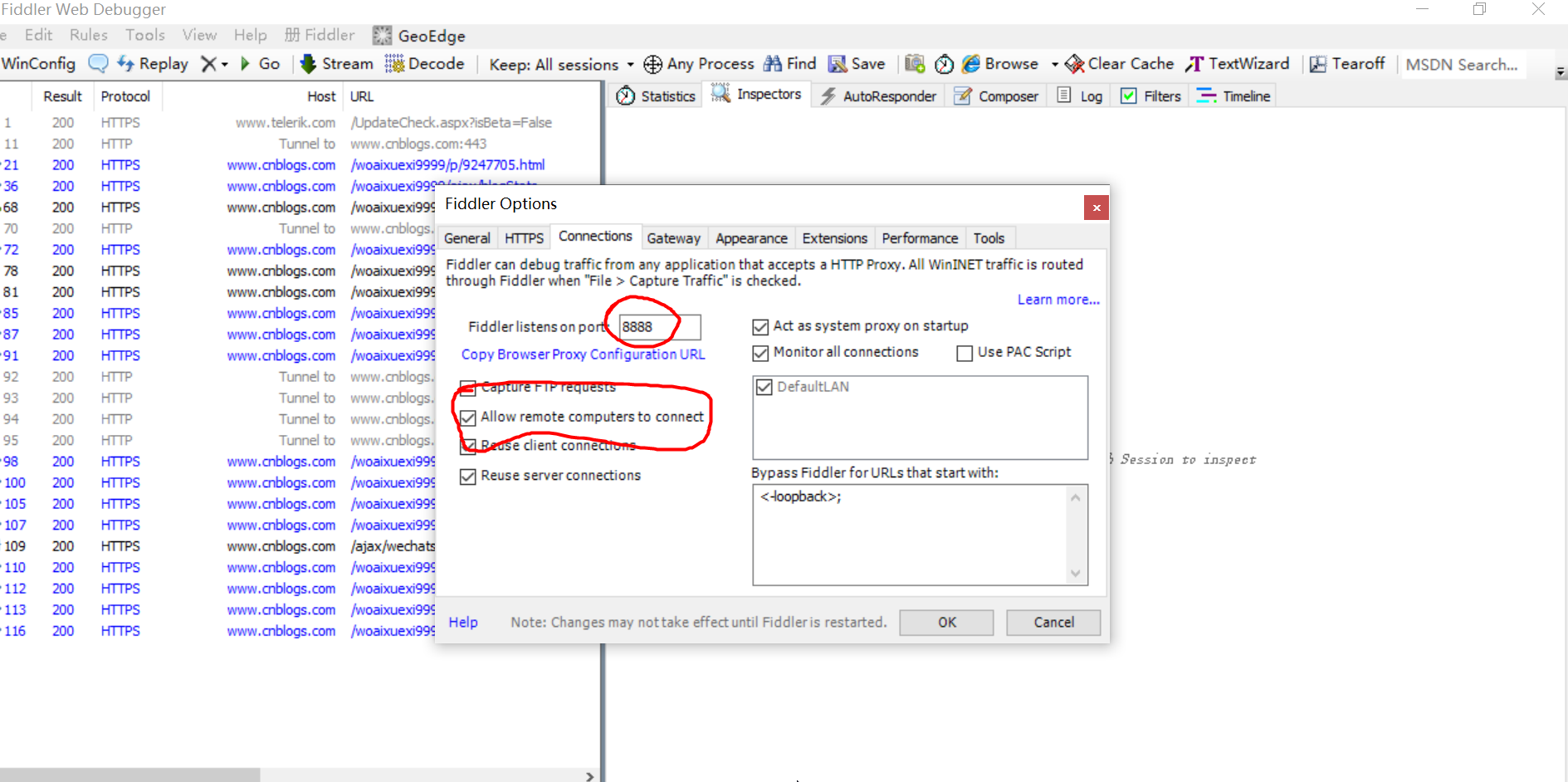Toggle Monitor all connections checkbox
This screenshot has width=1568, height=782.
click(760, 354)
